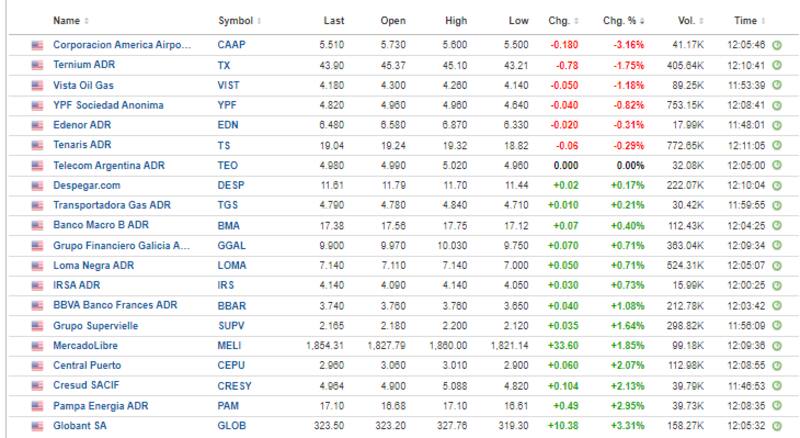Open the YPF Sociedad Anonima stock page
The width and height of the screenshot is (800, 438).
pos(108,105)
